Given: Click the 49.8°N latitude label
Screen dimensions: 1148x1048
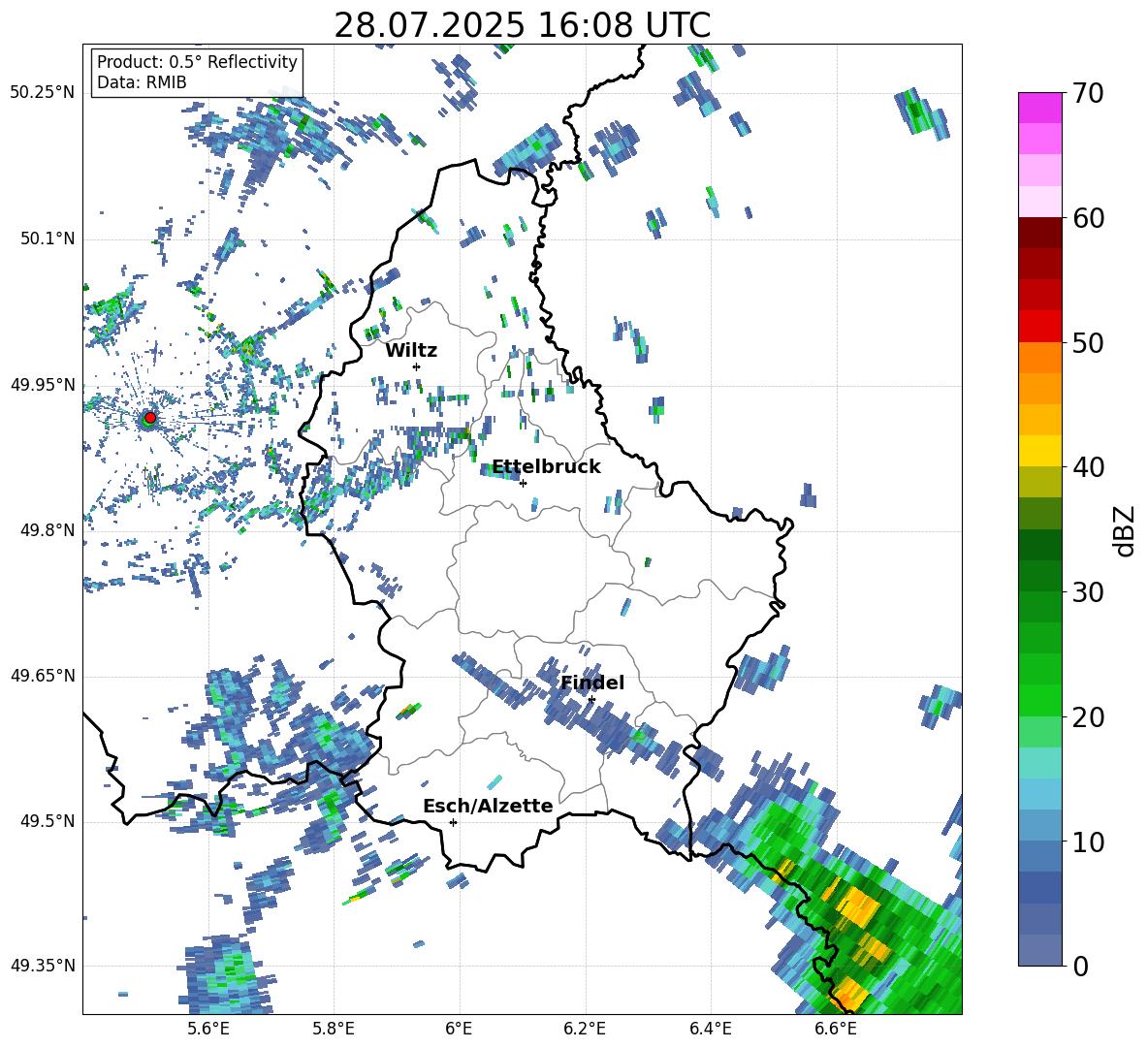Looking at the screenshot, I should (x=47, y=530).
